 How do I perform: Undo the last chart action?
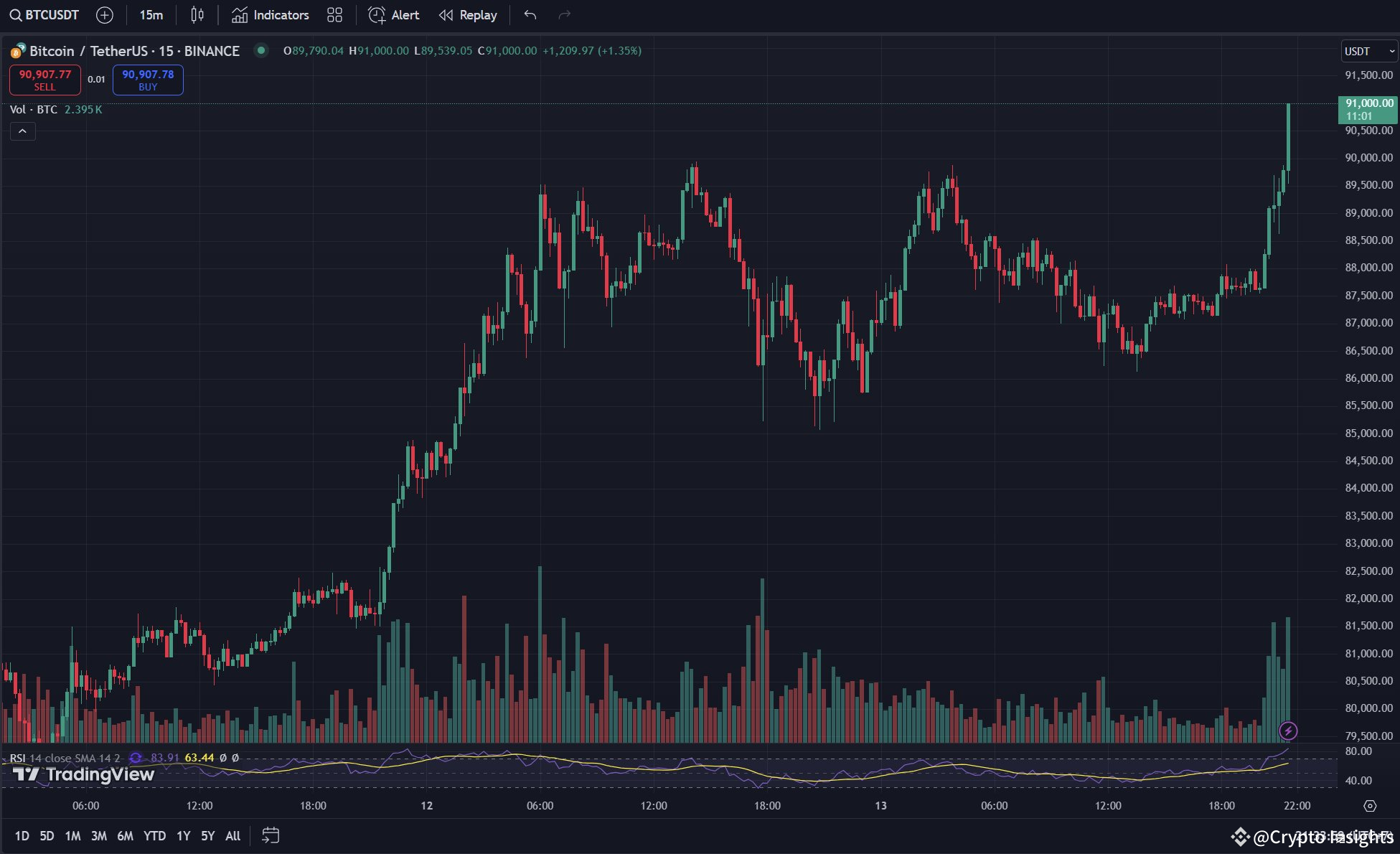[x=530, y=14]
